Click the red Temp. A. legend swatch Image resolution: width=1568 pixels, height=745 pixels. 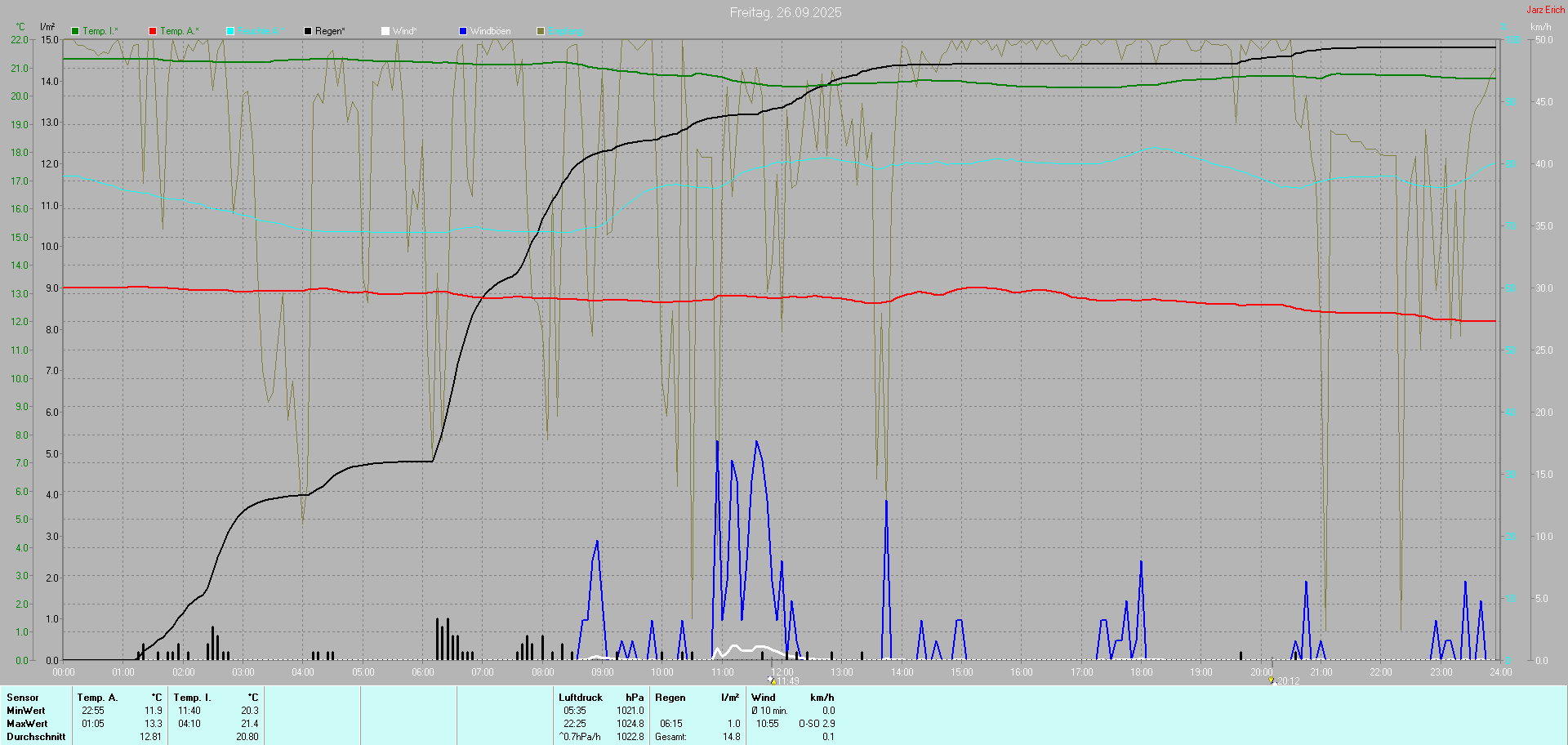coord(153,31)
